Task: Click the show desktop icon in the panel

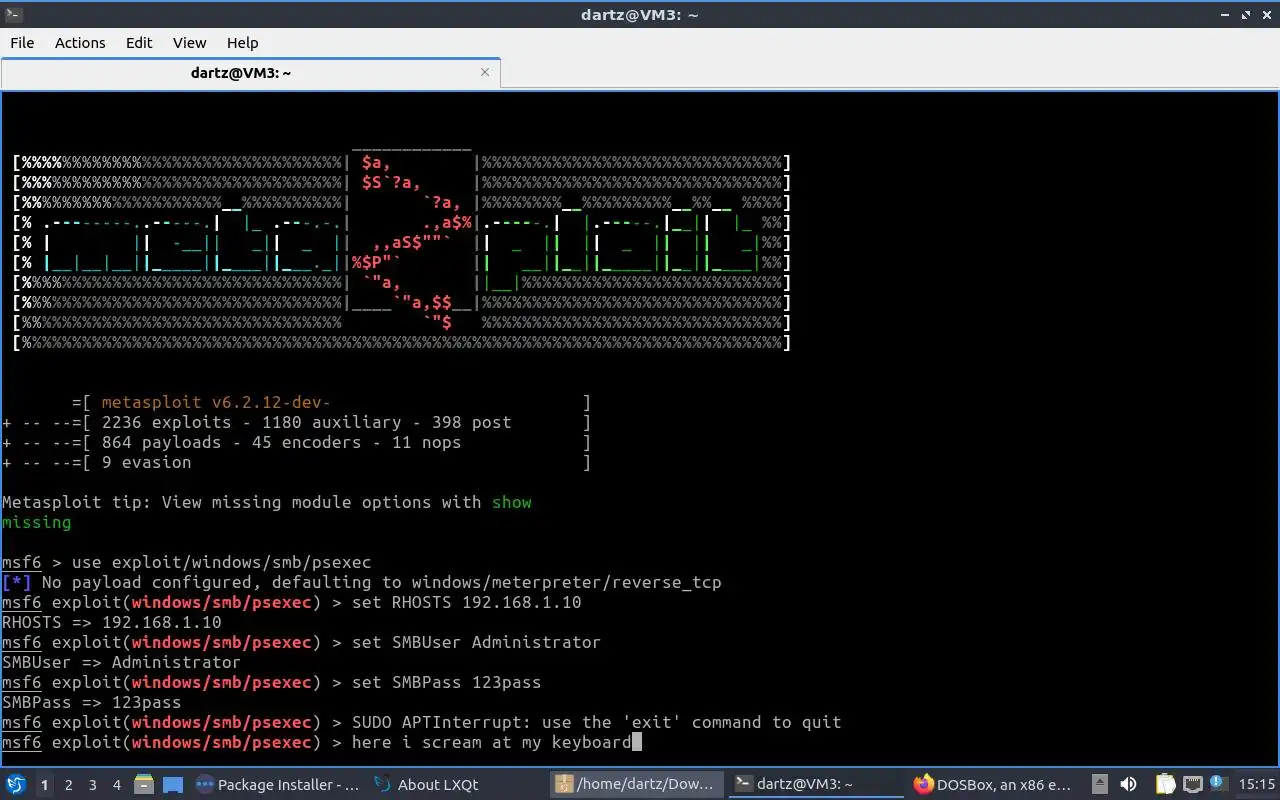Action: (172, 785)
